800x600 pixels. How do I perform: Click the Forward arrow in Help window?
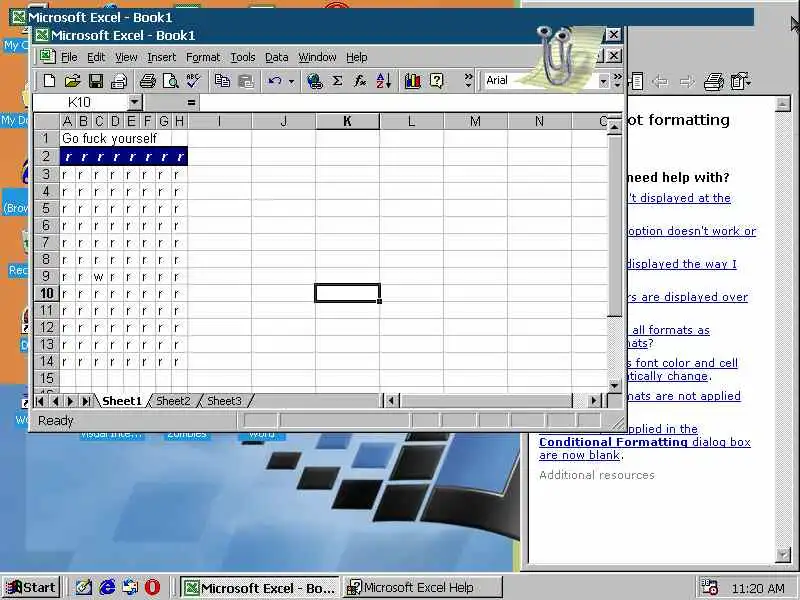click(x=687, y=81)
